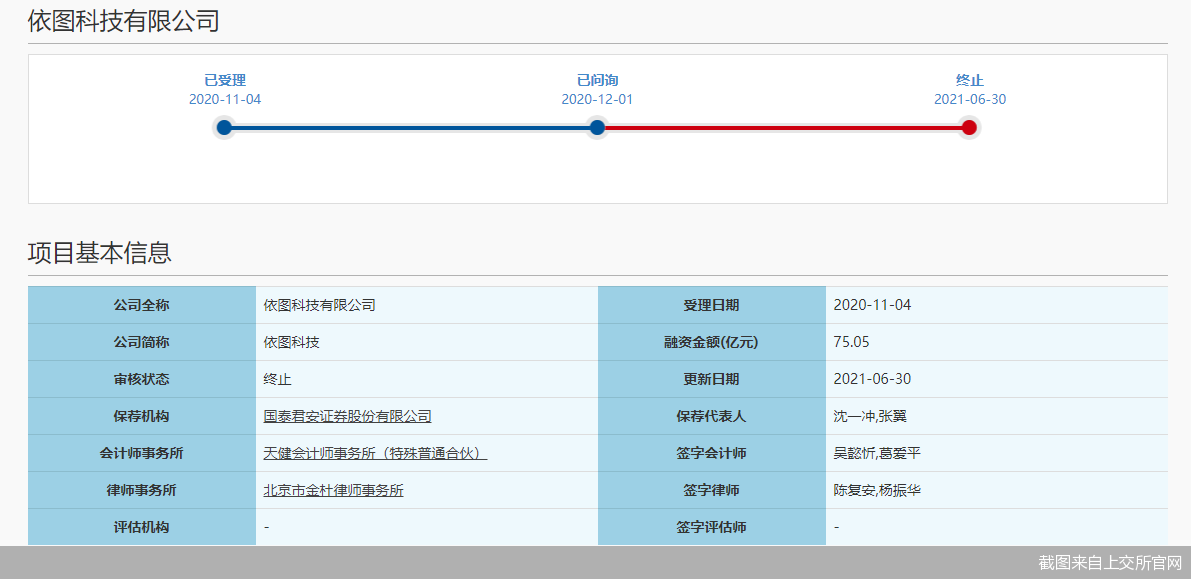Click the 会计师事务所 header cell

(142, 454)
